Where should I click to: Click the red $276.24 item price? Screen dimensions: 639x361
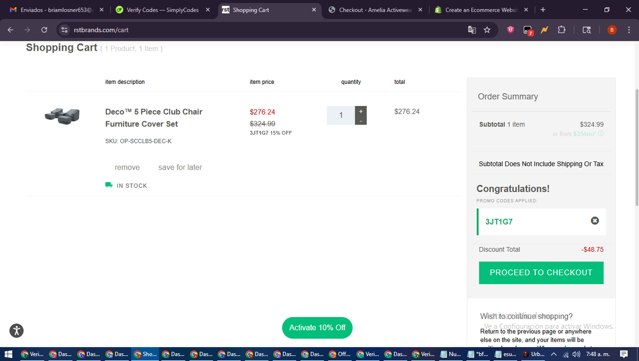262,112
